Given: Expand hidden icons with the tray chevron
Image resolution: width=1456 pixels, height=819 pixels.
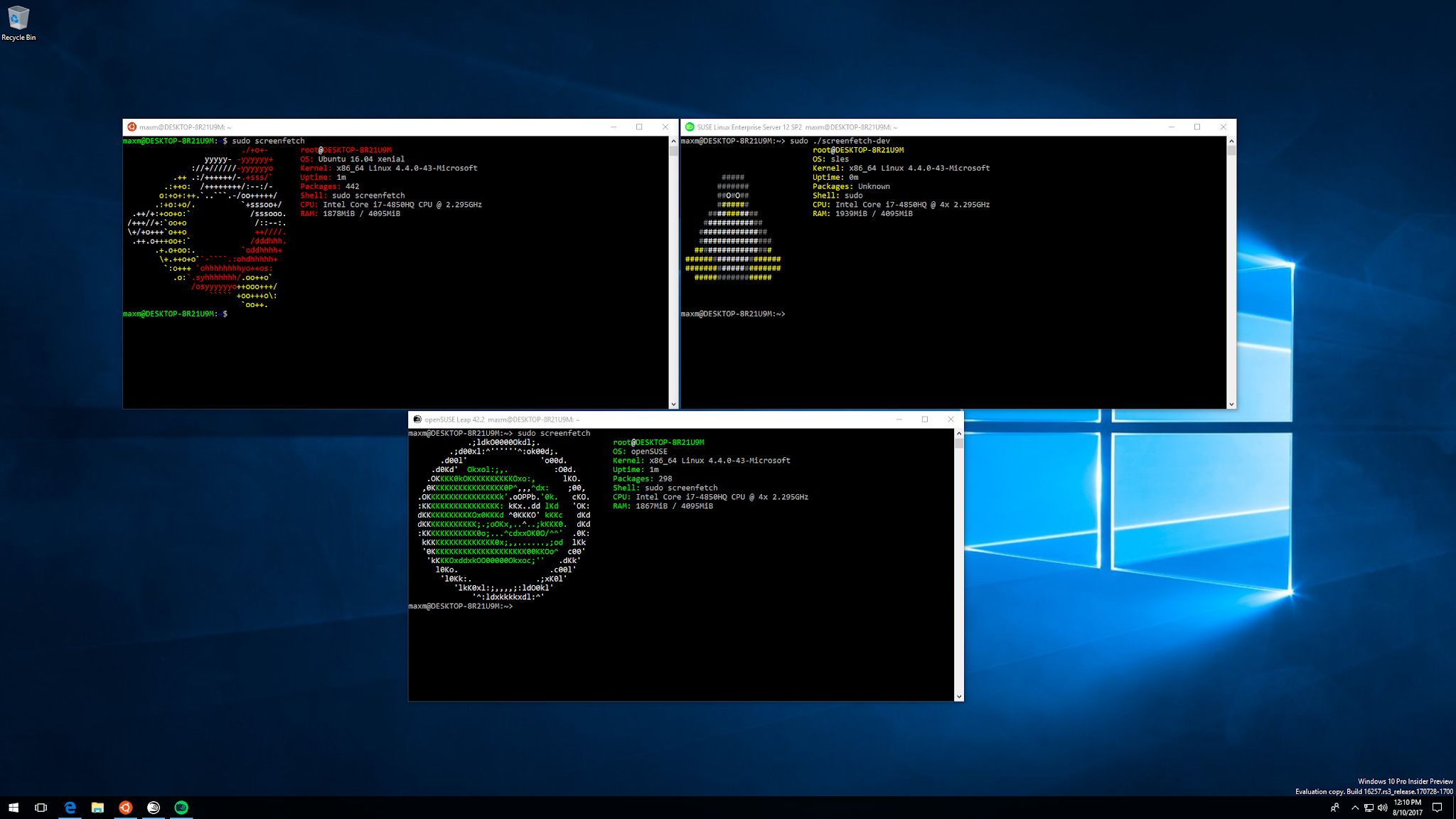Looking at the screenshot, I should click(1354, 808).
